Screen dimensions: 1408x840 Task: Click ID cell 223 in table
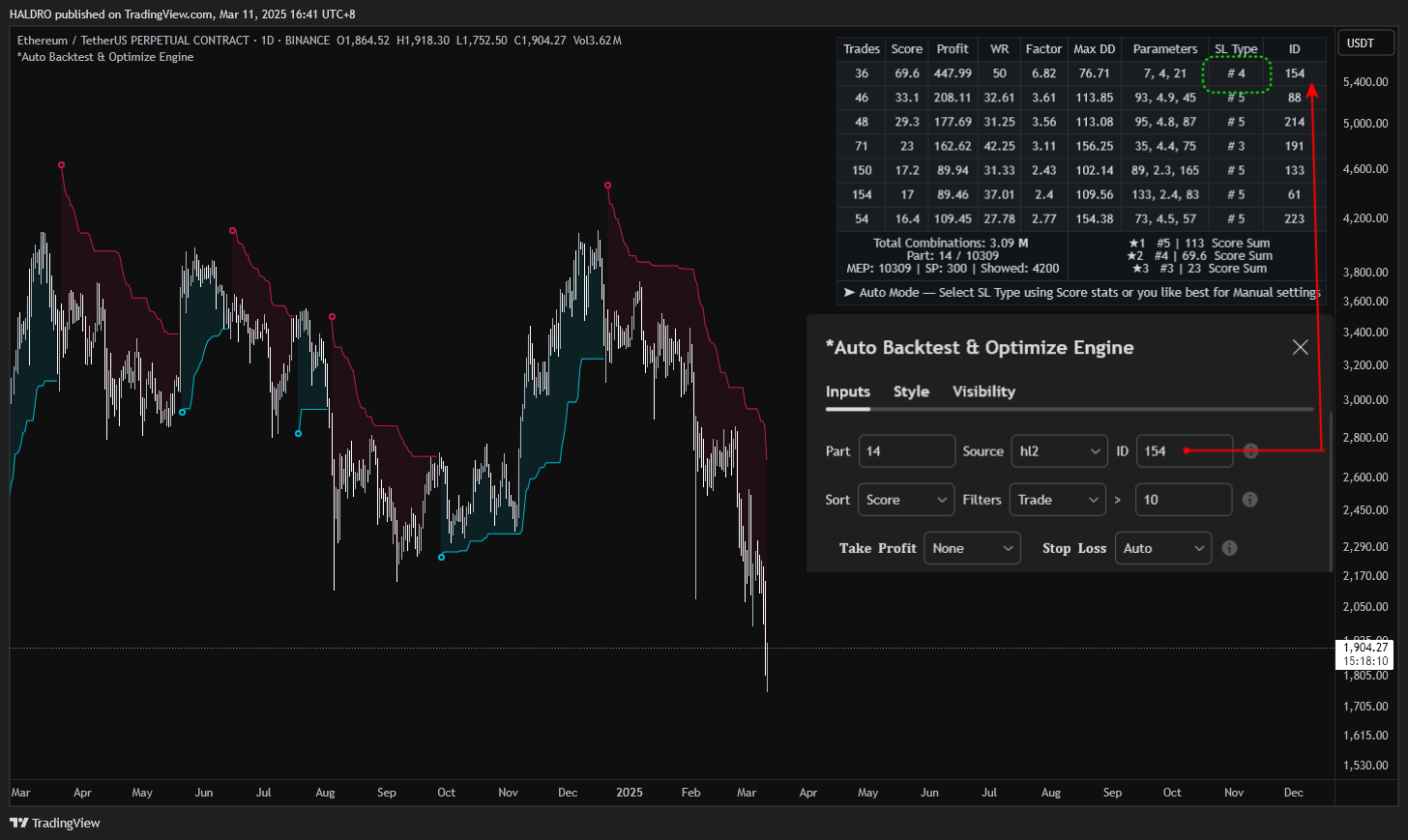pos(1295,218)
